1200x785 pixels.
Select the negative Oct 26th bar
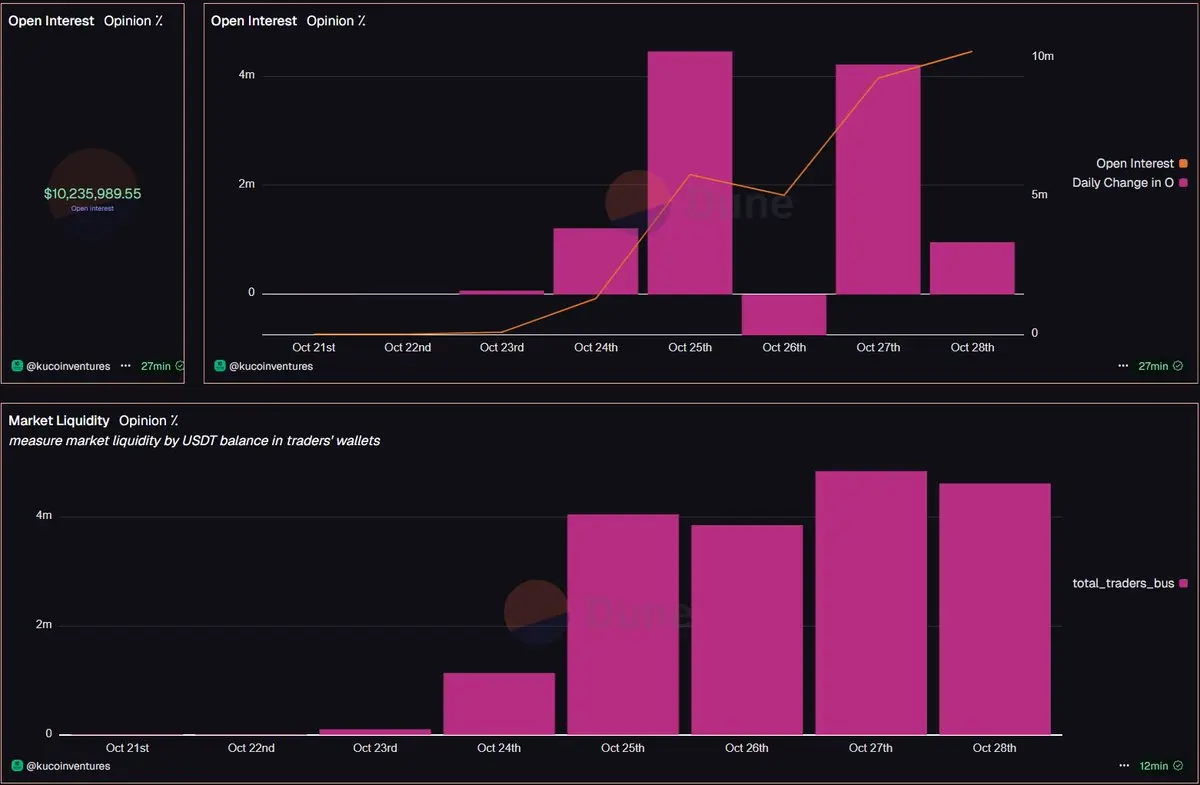(784, 314)
